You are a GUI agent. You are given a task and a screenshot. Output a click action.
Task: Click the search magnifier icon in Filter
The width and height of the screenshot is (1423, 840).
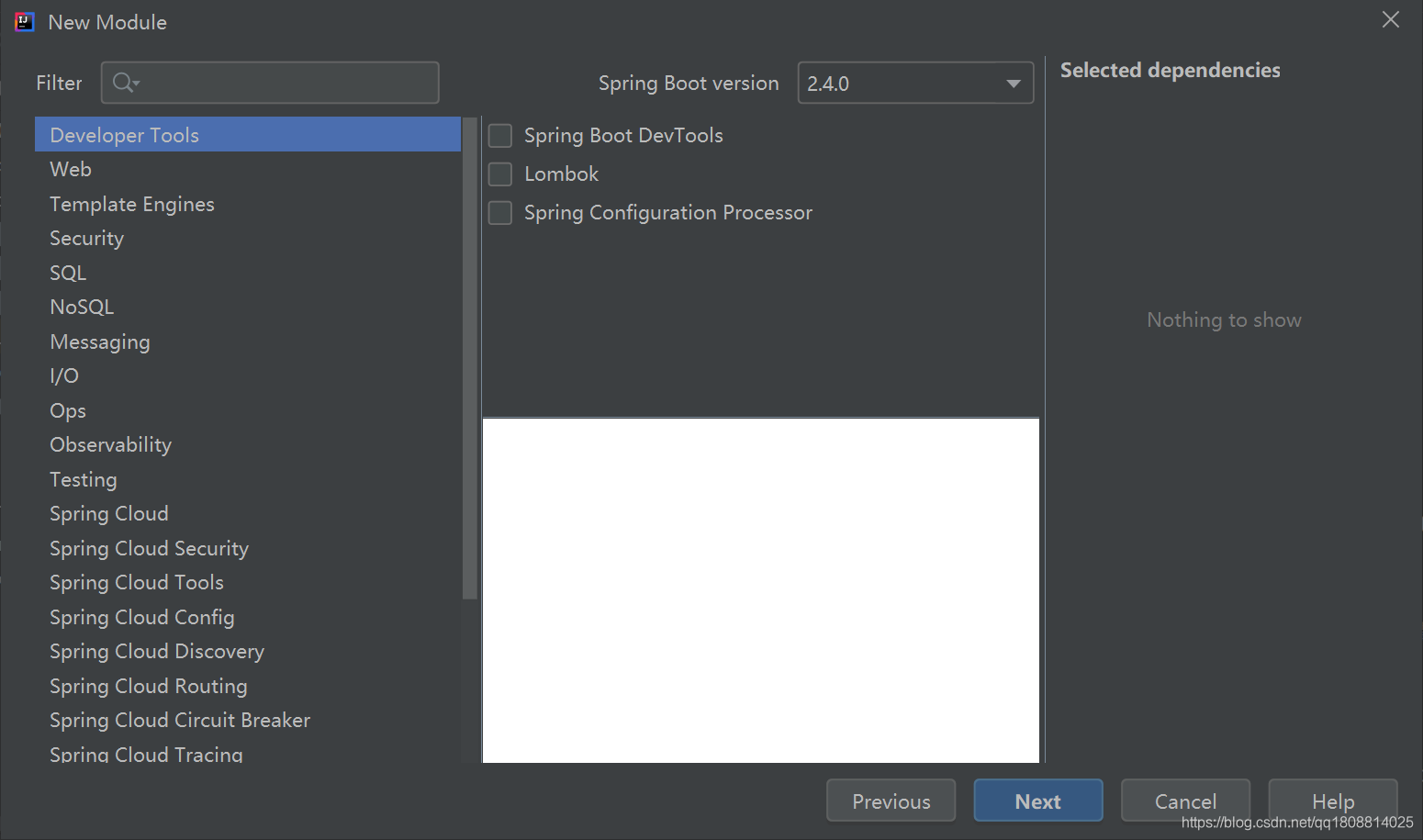[124, 84]
